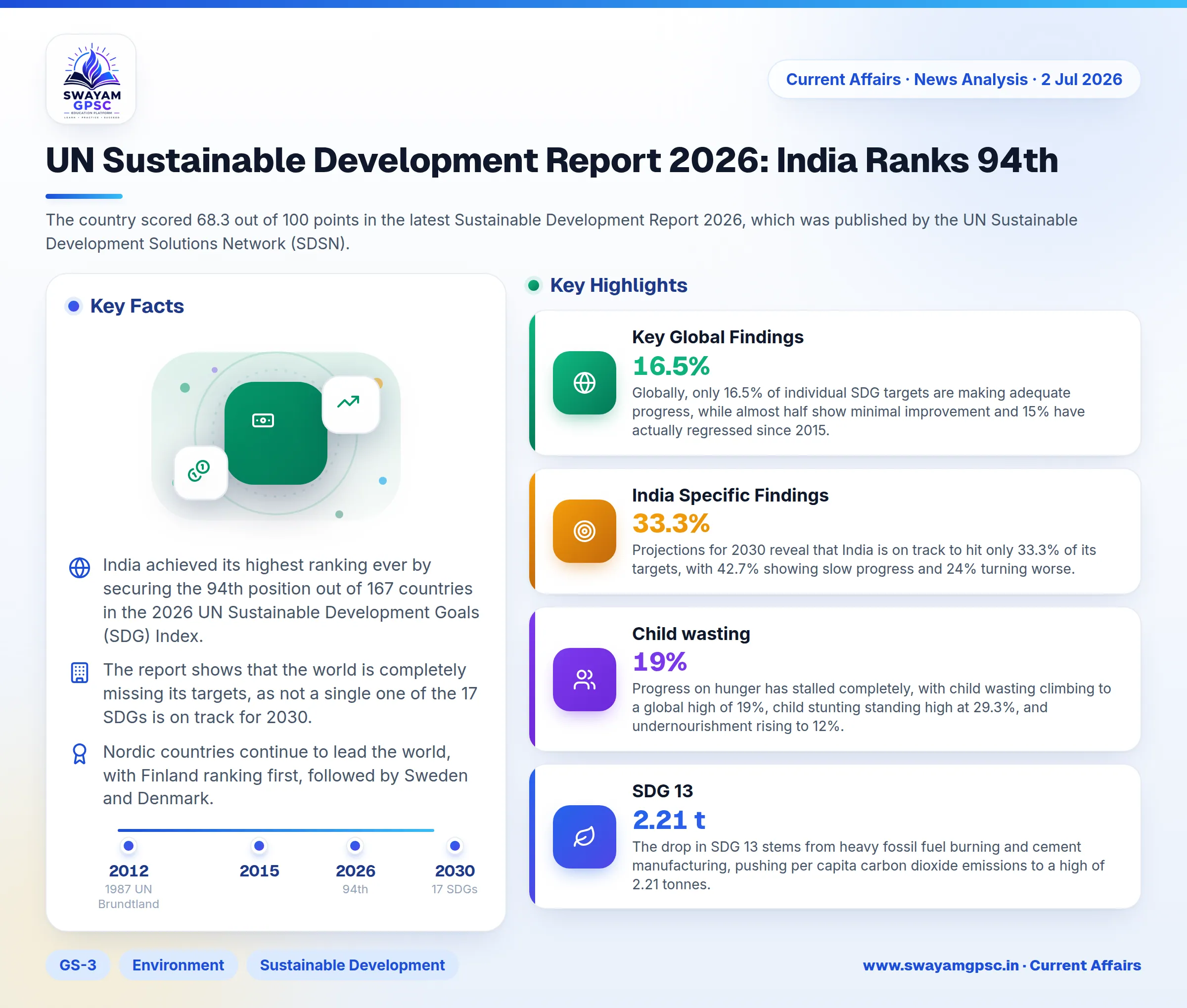Screen dimensions: 1187x1008
Task: Click the green dot beside Key Highlights heading
Action: tap(533, 285)
